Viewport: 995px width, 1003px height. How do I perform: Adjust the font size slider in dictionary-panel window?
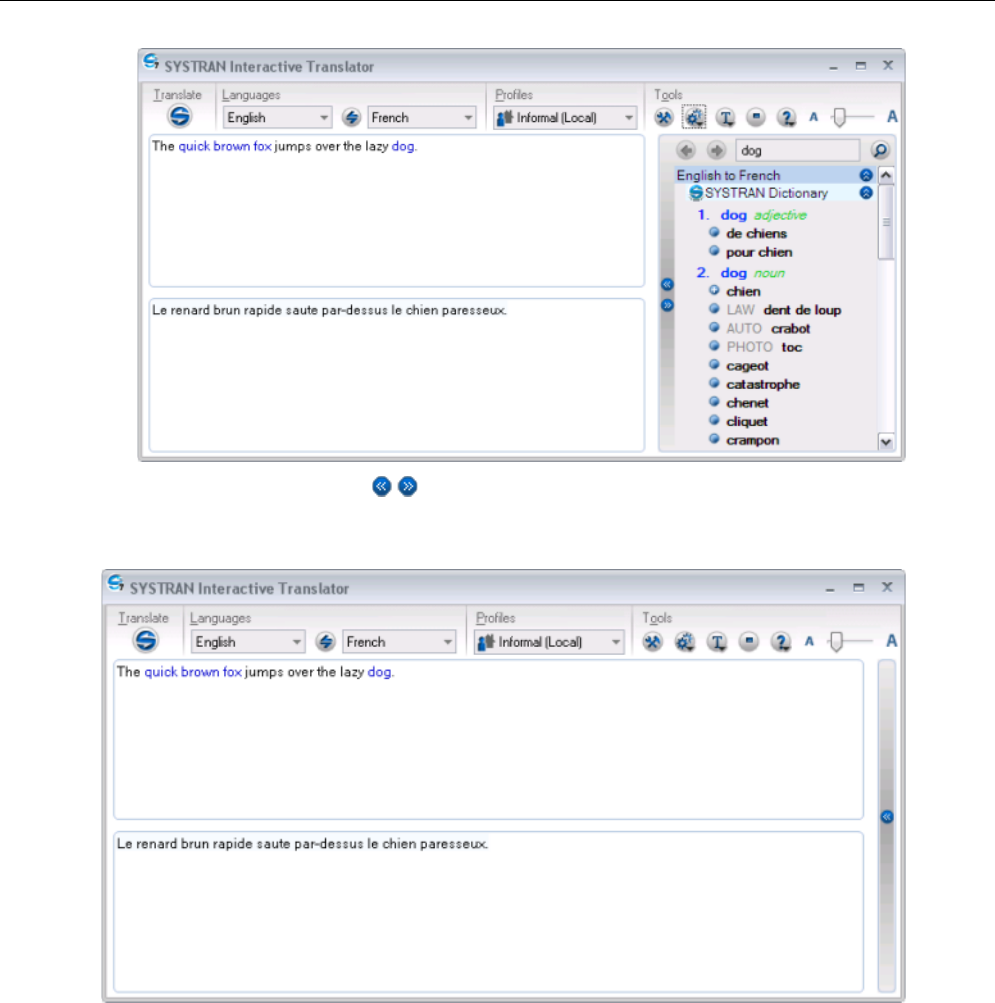tap(840, 117)
